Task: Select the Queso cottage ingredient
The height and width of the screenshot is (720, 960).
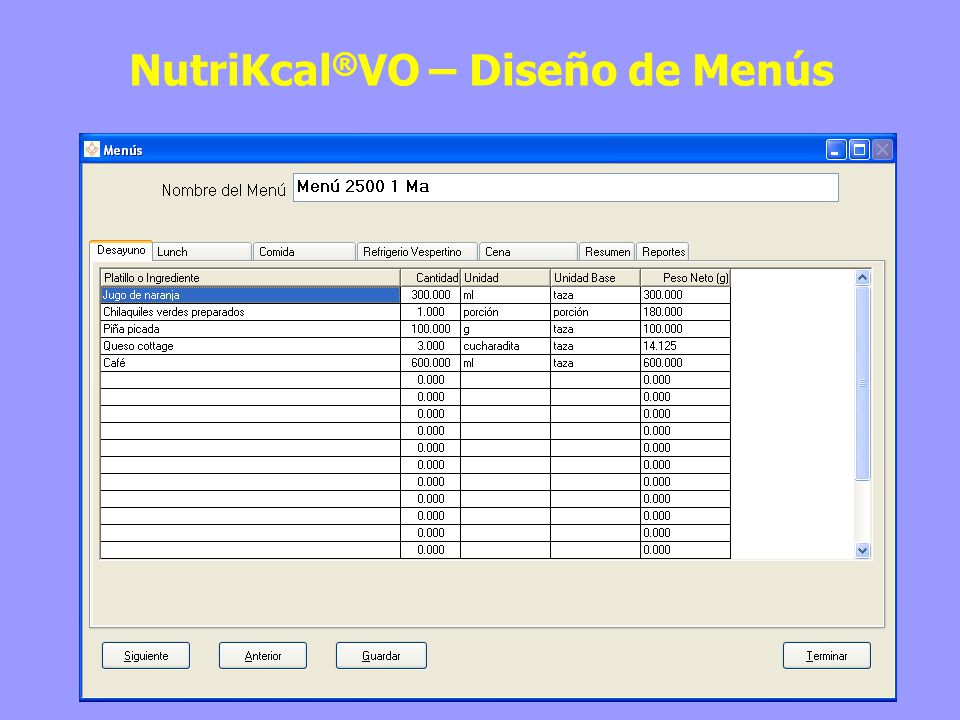Action: point(250,346)
